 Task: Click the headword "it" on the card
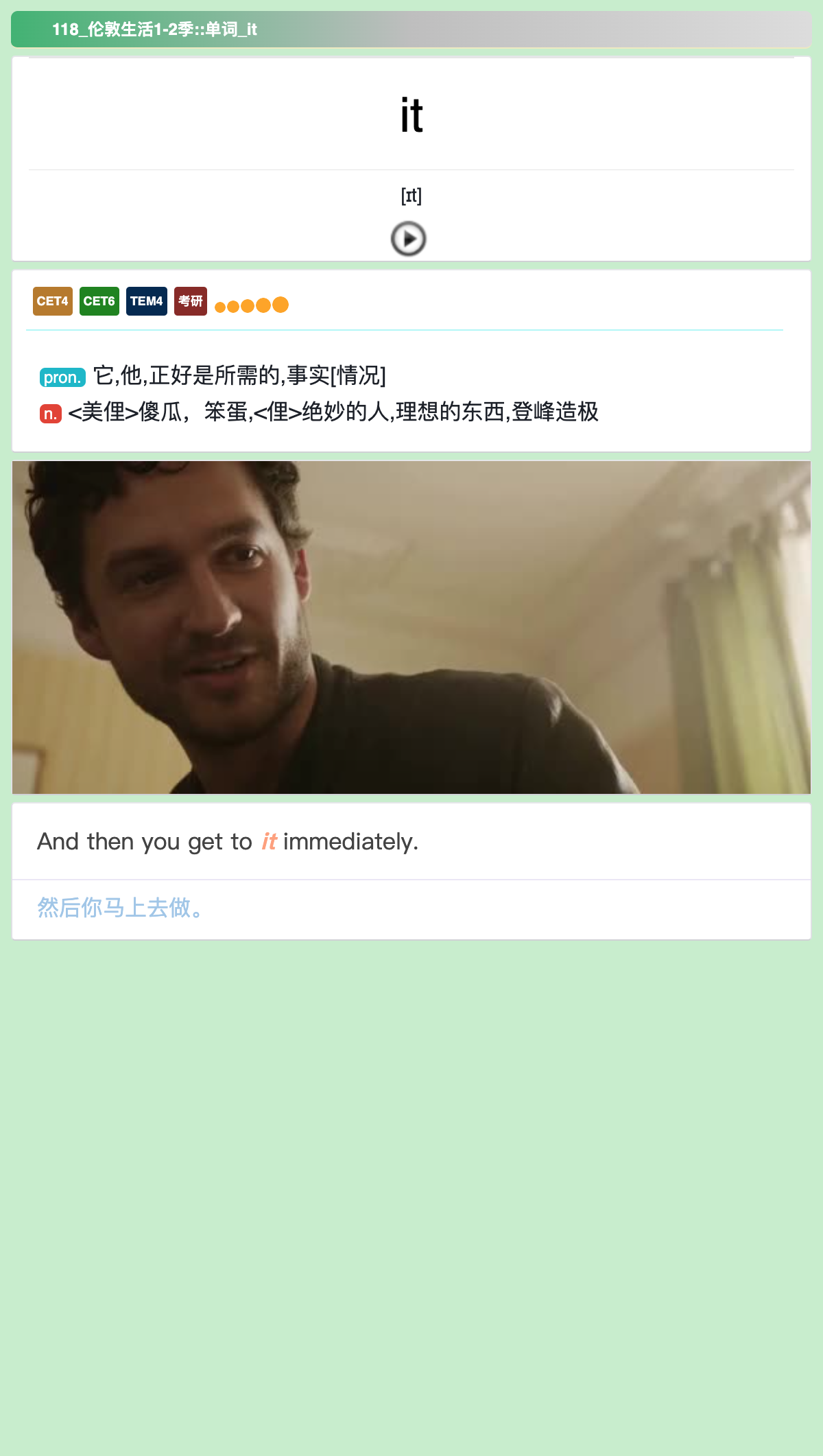tap(411, 115)
